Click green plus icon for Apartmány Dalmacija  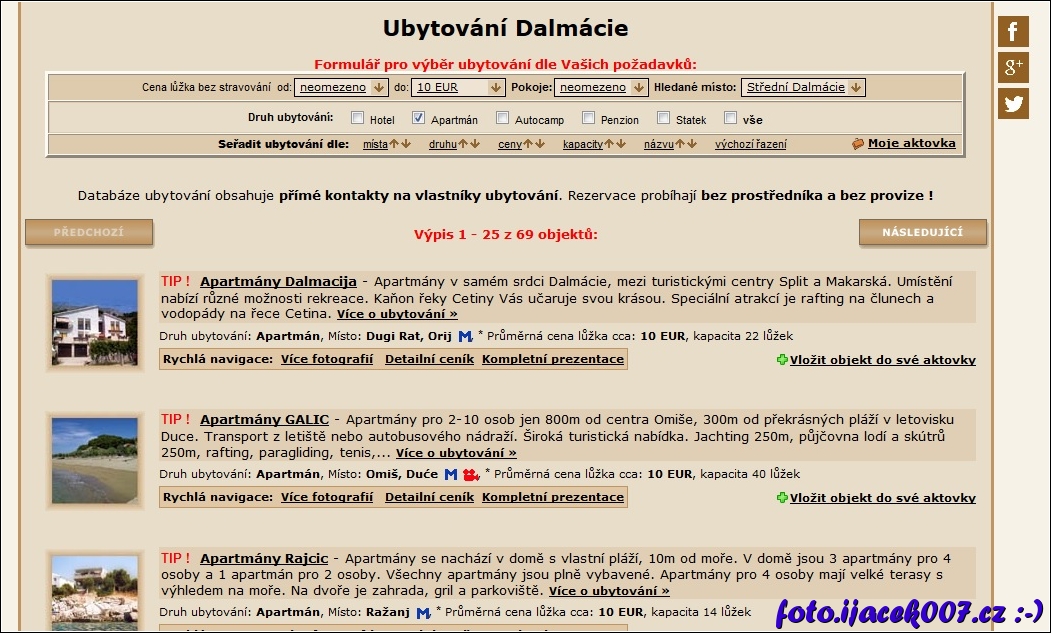(782, 360)
